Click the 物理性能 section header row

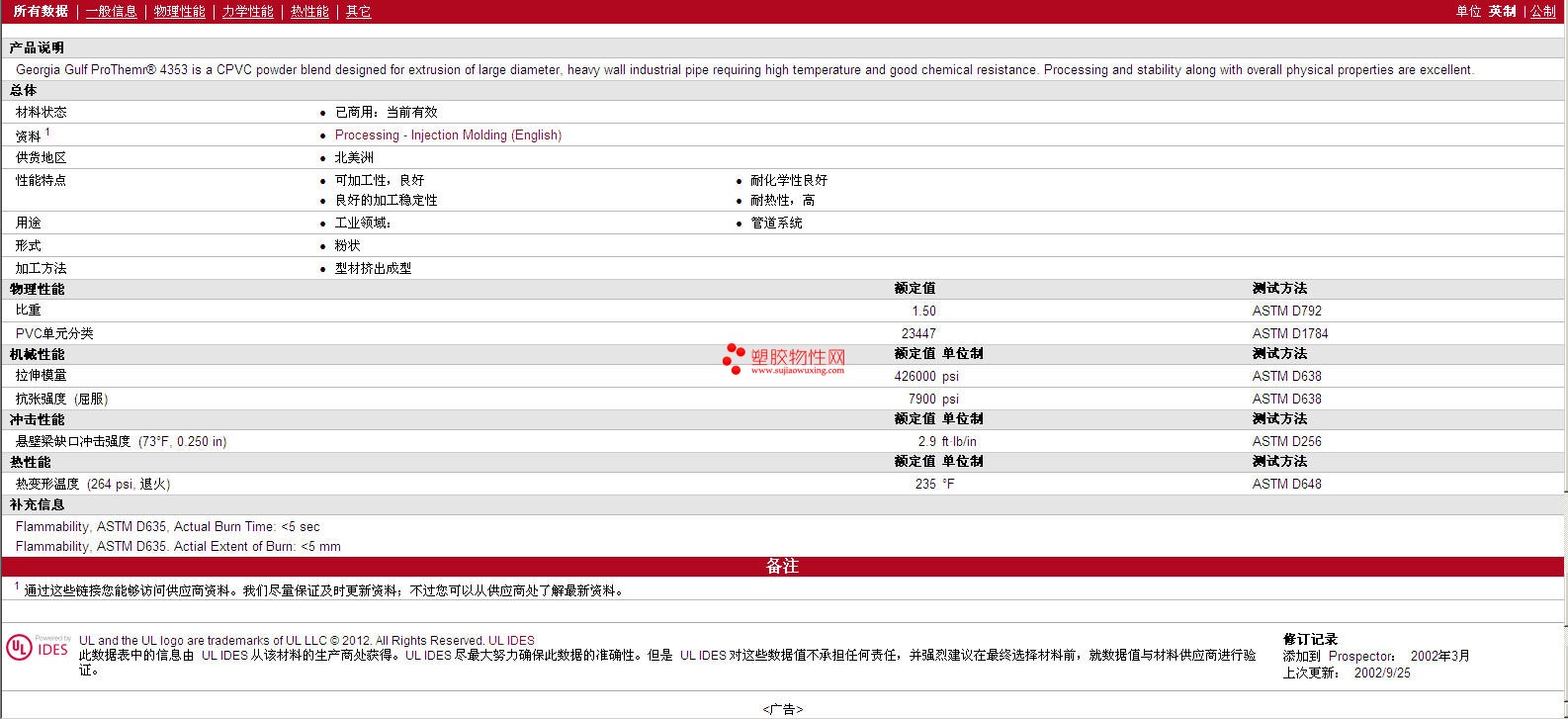pos(783,289)
